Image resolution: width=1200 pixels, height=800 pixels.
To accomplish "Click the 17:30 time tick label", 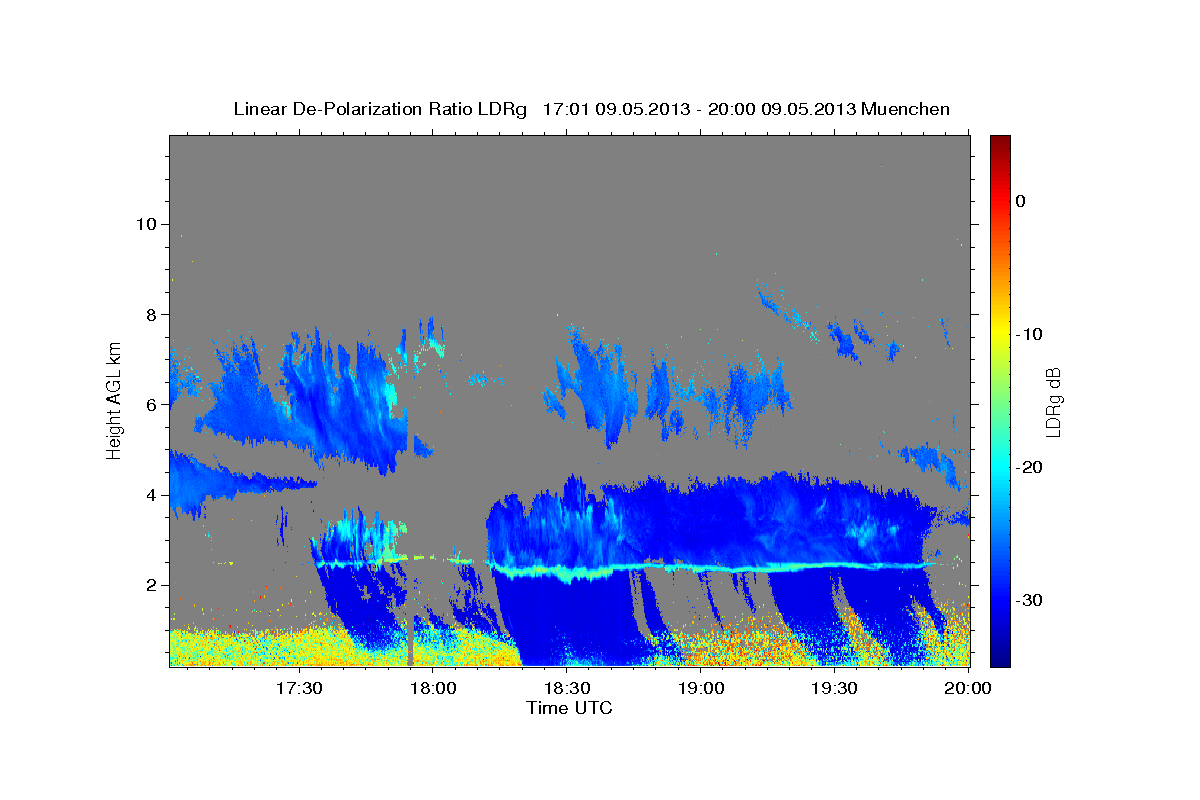I will (299, 688).
